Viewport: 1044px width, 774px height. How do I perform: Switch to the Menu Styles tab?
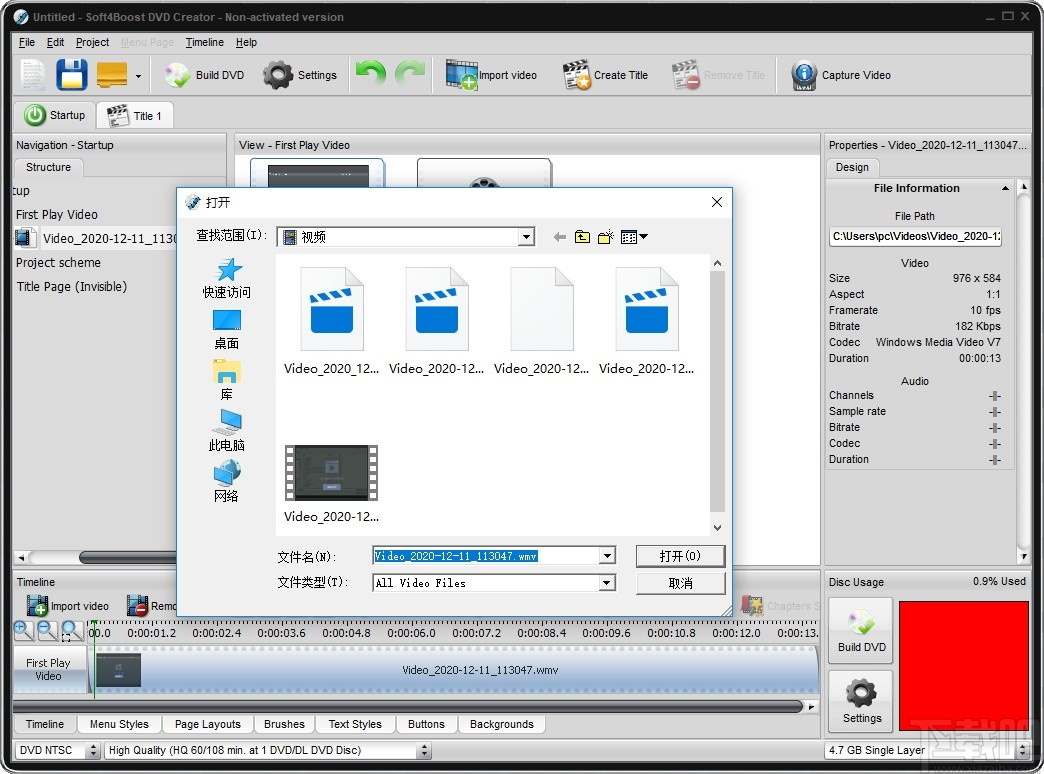(x=118, y=724)
